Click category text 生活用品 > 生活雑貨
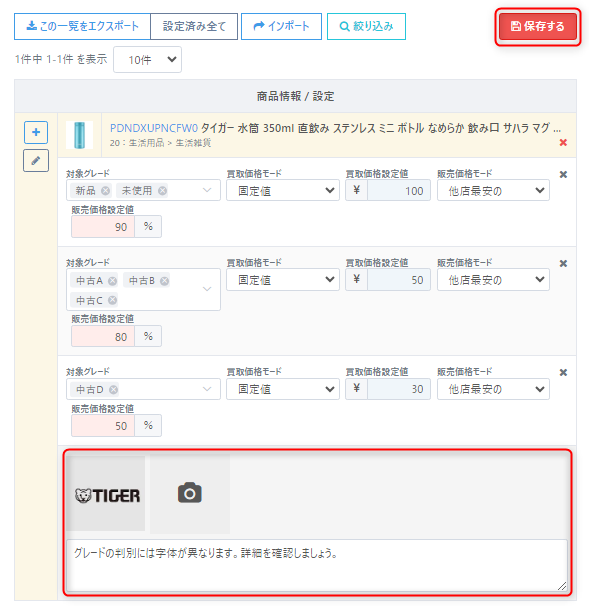The height and width of the screenshot is (606, 589). [170, 143]
